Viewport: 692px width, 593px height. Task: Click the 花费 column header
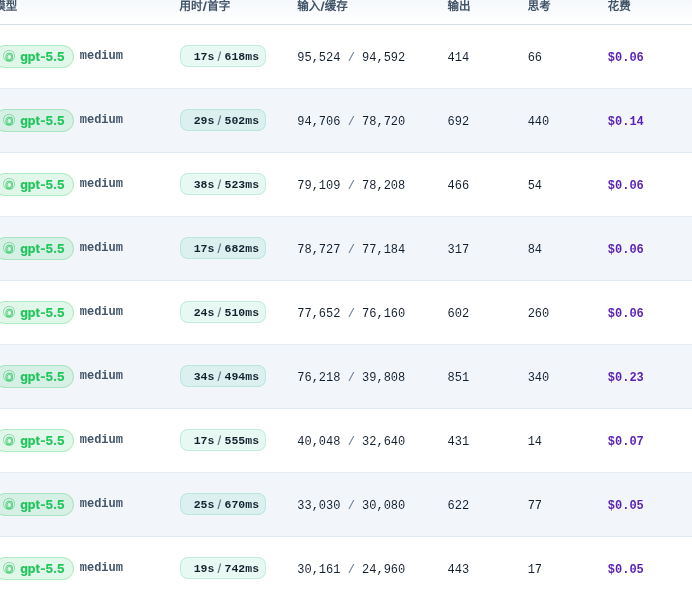[x=619, y=6]
